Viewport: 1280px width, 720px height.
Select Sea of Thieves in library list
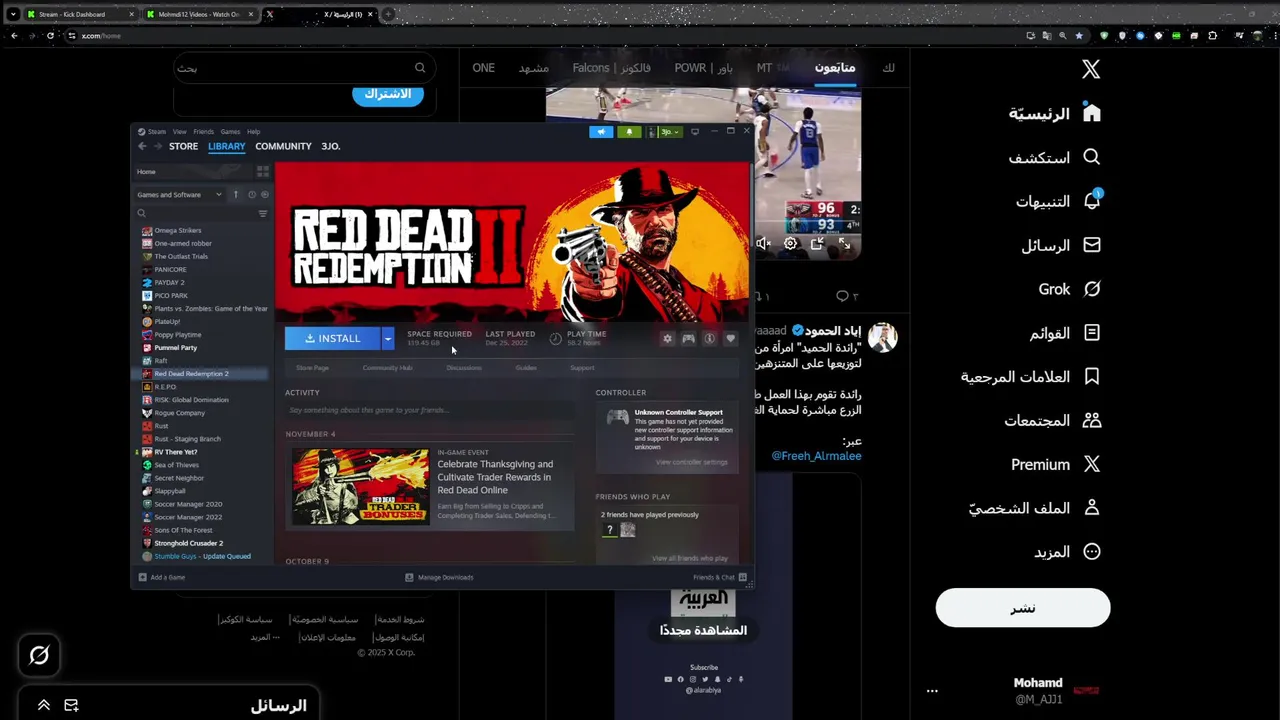tap(176, 465)
